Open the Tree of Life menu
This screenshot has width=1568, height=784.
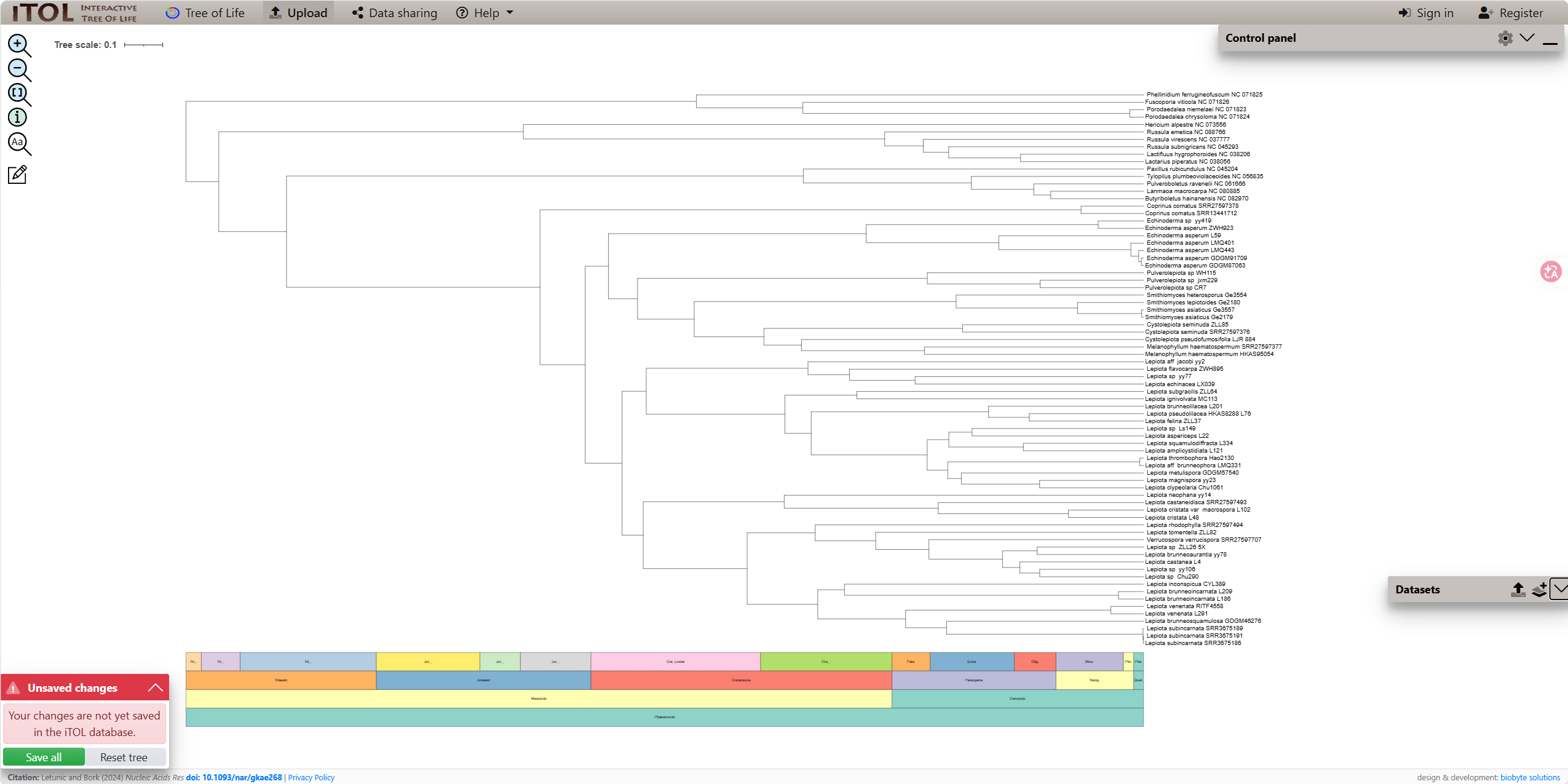pos(205,13)
